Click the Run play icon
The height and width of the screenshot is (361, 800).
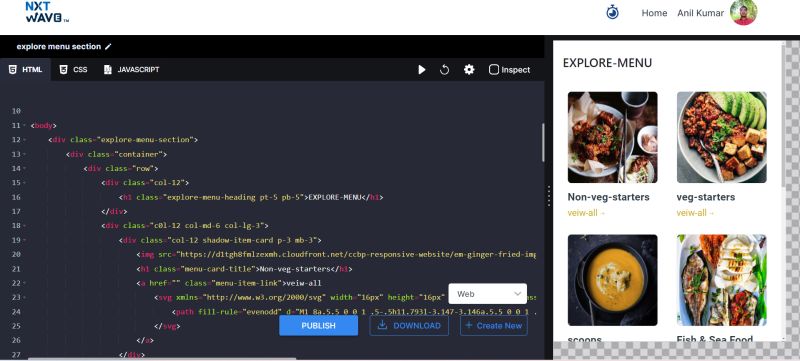pyautogui.click(x=421, y=70)
